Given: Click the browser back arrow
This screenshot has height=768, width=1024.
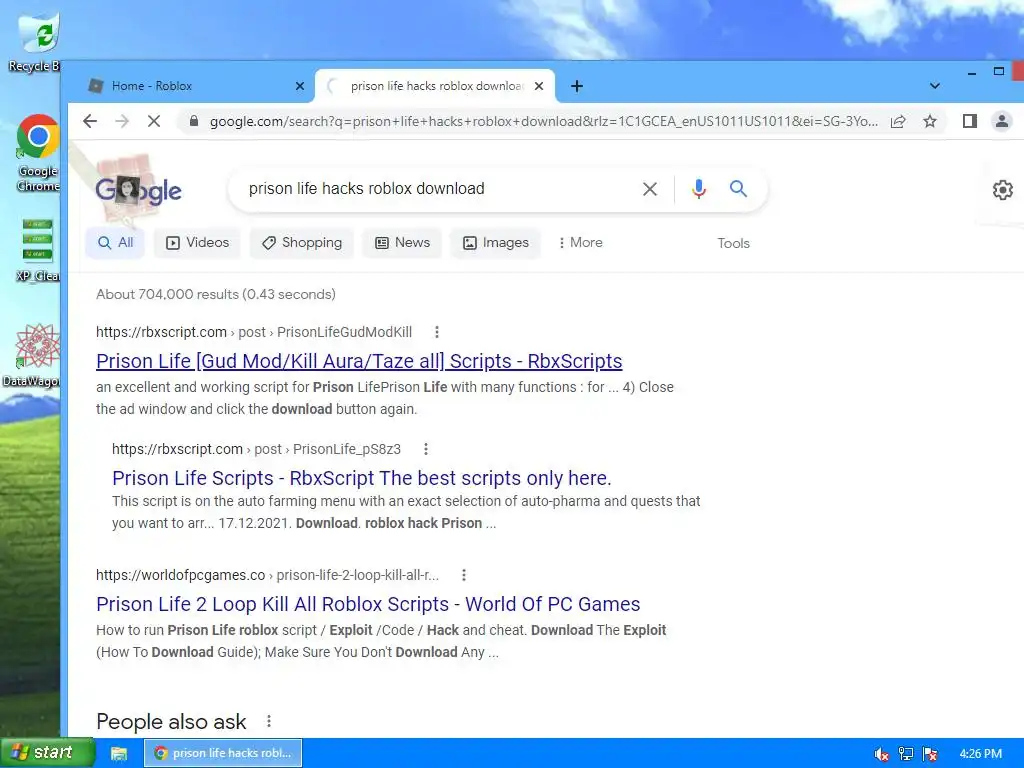Looking at the screenshot, I should (90, 121).
